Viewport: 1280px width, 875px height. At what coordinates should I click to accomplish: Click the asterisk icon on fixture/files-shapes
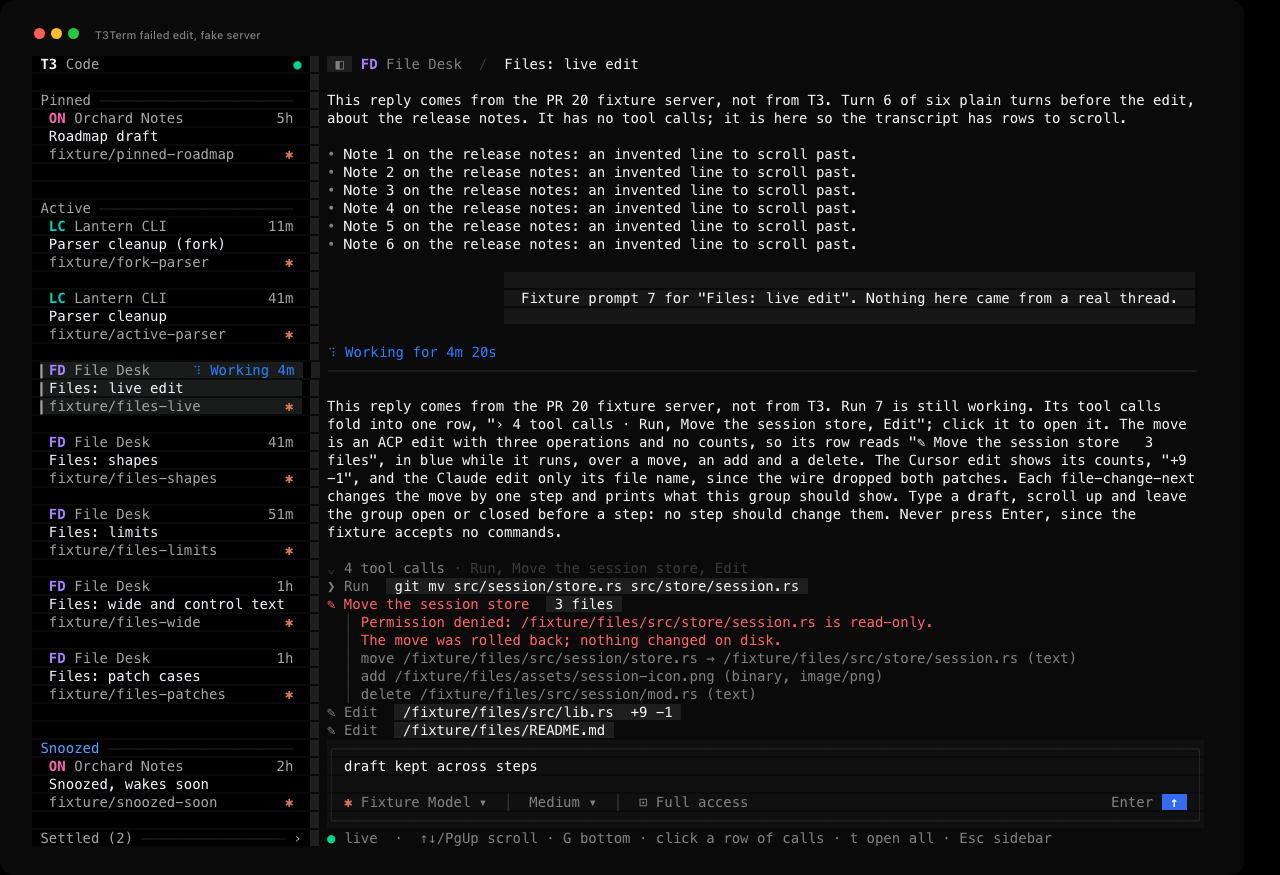289,478
